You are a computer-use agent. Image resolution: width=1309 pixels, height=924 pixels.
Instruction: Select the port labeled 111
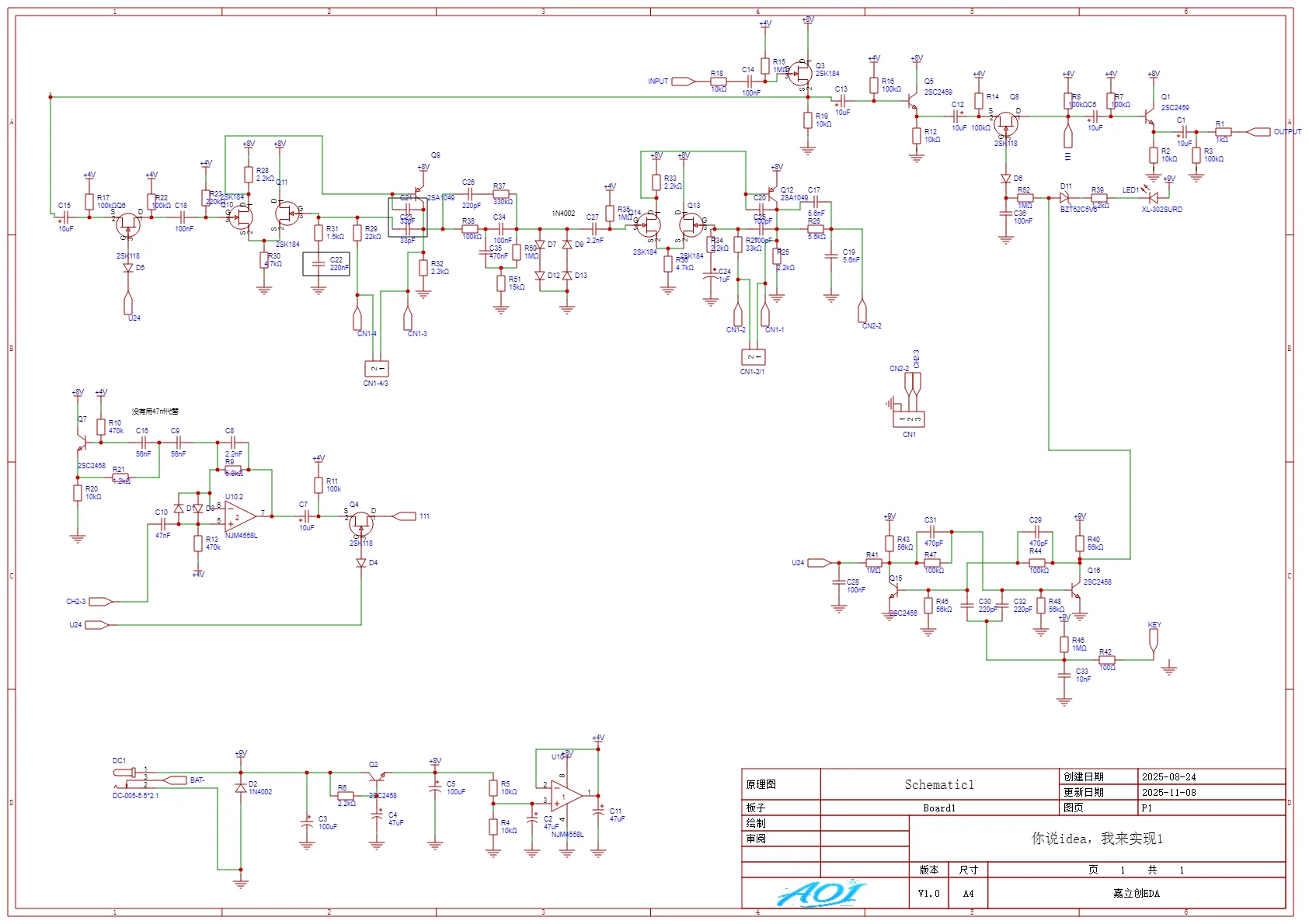(x=405, y=516)
